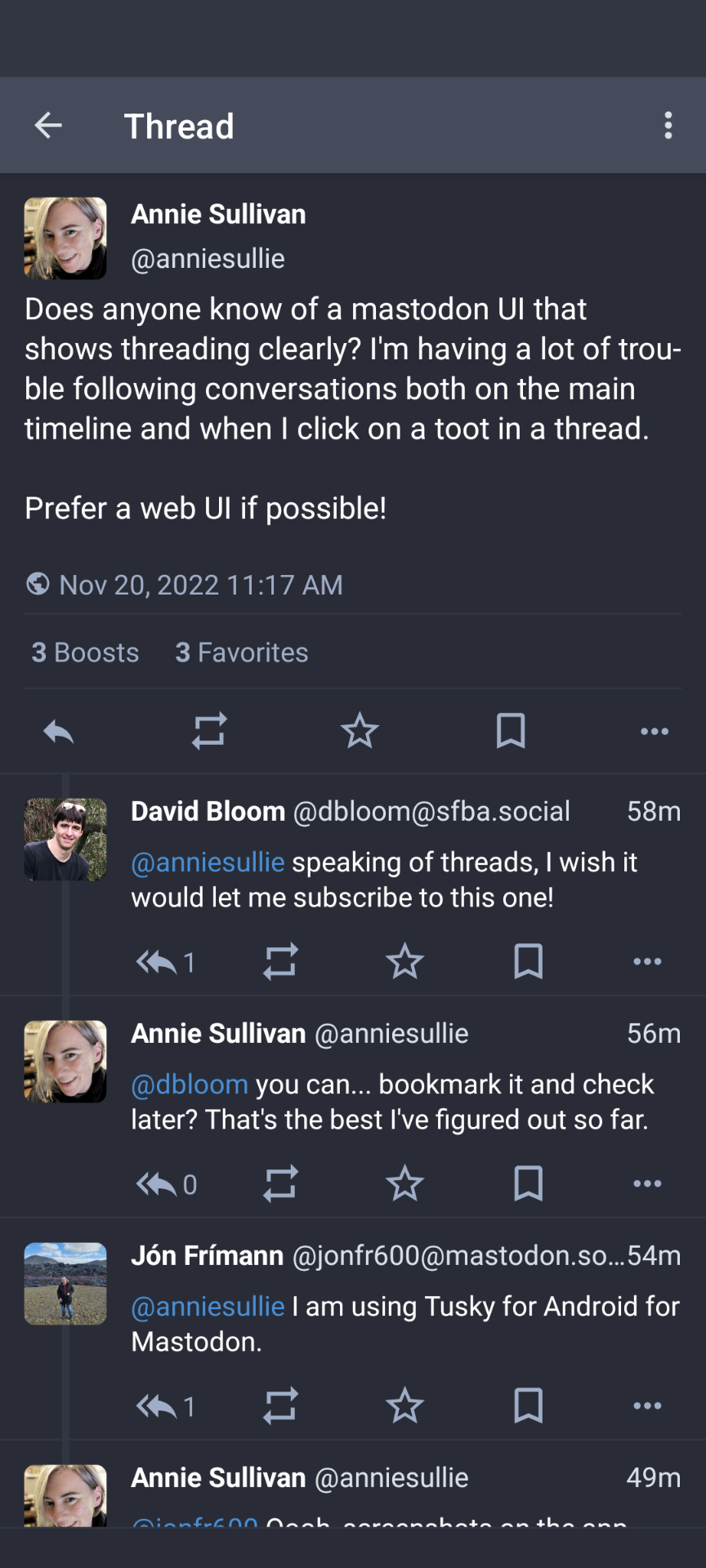
Task: View the 3 Boosts list
Action: (x=84, y=652)
